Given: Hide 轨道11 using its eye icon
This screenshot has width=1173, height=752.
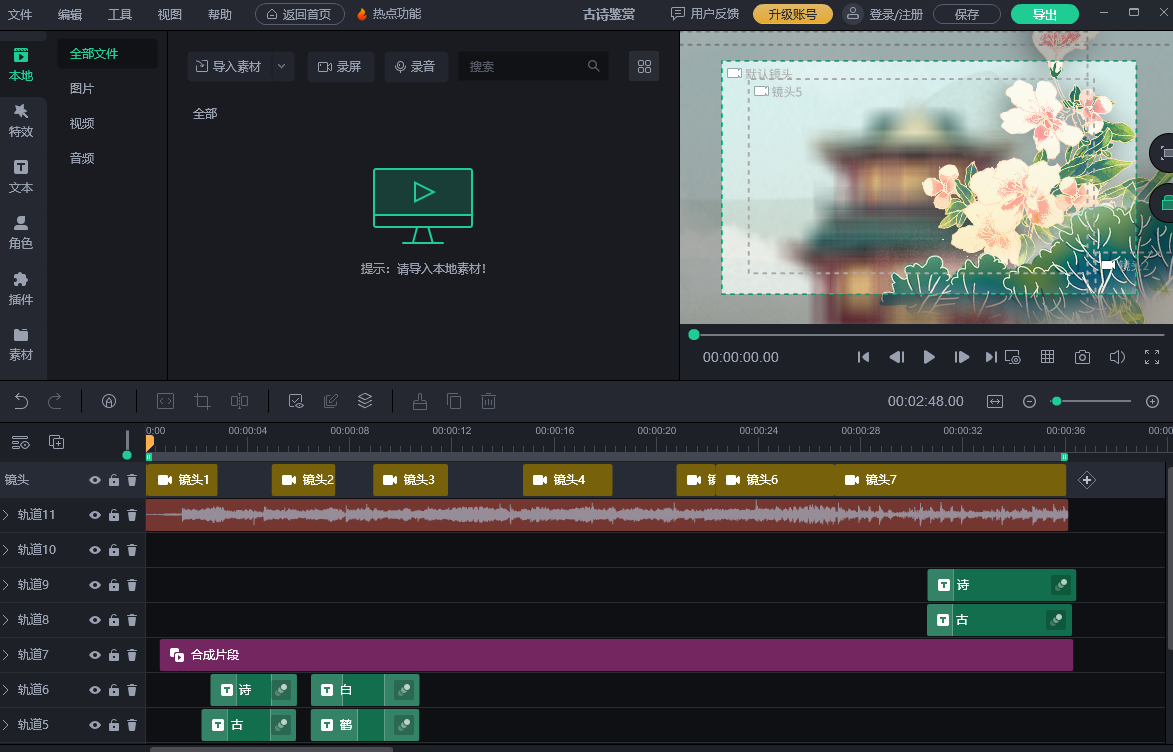Looking at the screenshot, I should [x=95, y=515].
